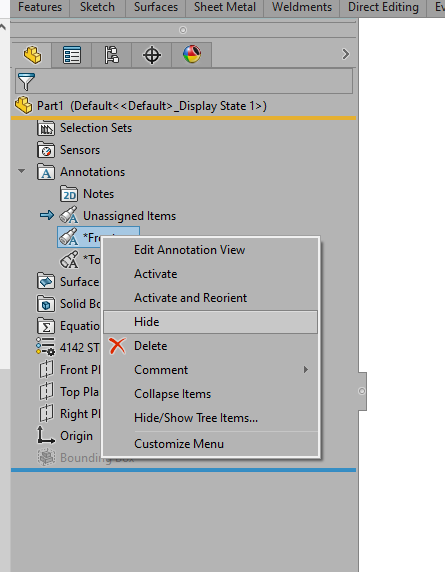Viewport: 445px width, 572px height.
Task: Click the red X Delete icon
Action: [117, 346]
